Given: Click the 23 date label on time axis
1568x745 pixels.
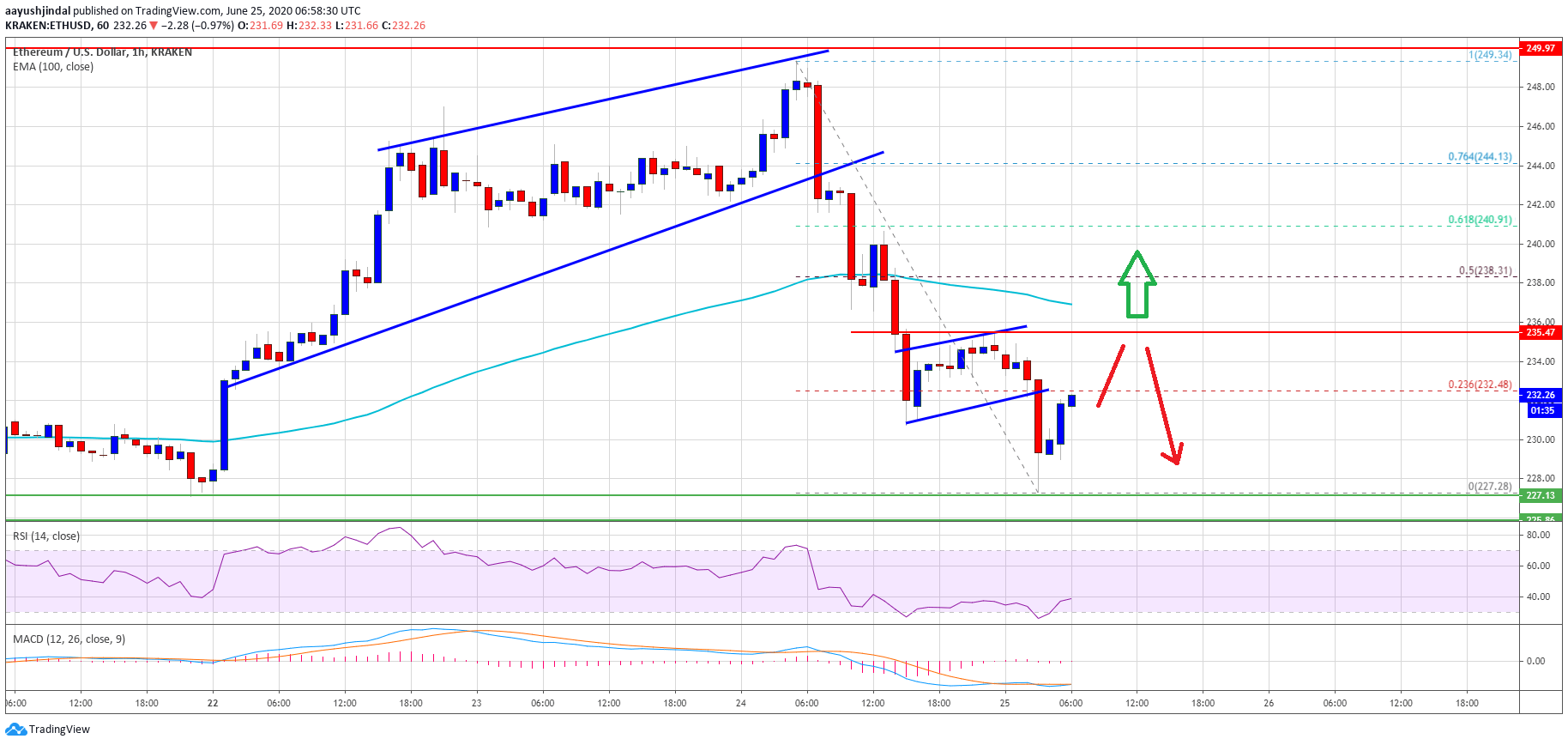Looking at the screenshot, I should [476, 703].
